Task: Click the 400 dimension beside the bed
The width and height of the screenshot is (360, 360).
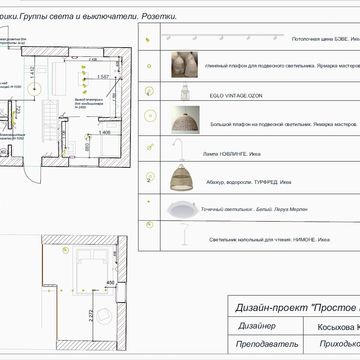Action: pos(110,283)
